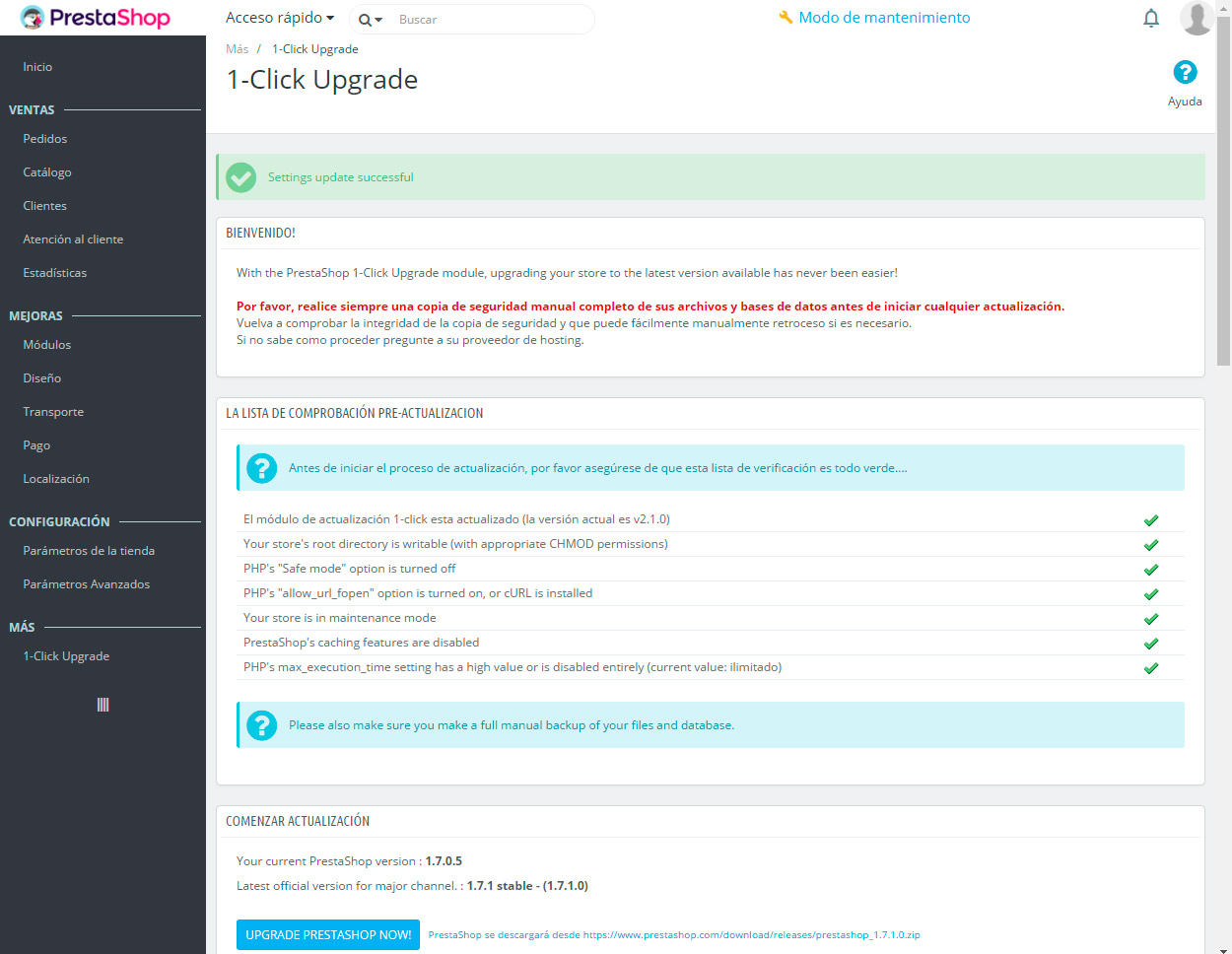Screen dimensions: 1232x954
Task: Open Parámetros de la tienda
Action: pos(89,551)
